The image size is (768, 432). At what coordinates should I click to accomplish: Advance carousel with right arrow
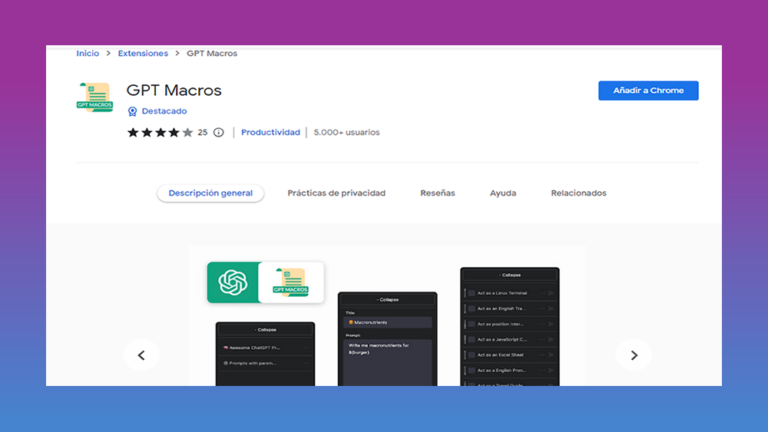coord(634,355)
